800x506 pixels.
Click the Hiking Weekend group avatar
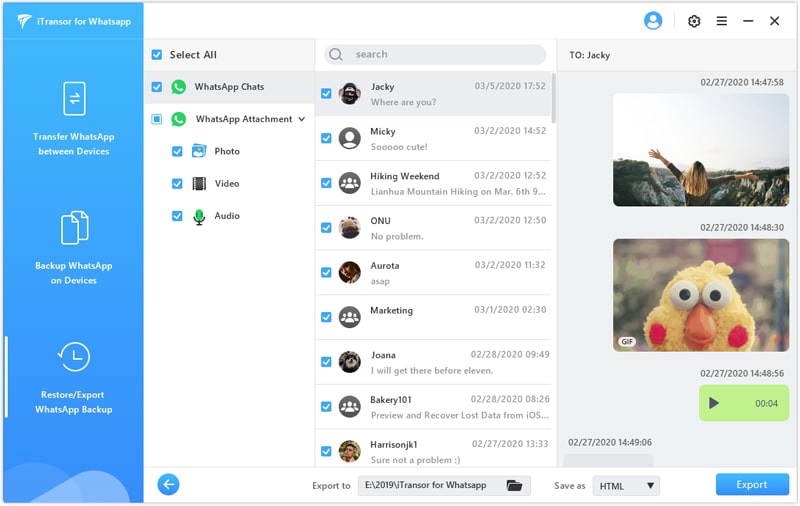pos(349,183)
